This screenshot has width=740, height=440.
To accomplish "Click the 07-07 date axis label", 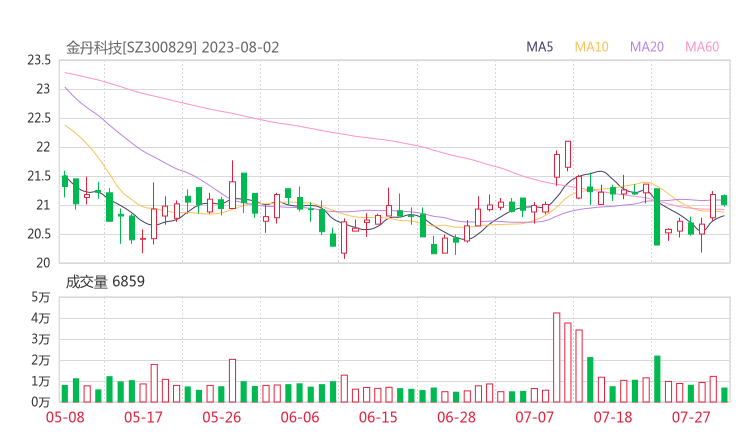I will coord(534,417).
